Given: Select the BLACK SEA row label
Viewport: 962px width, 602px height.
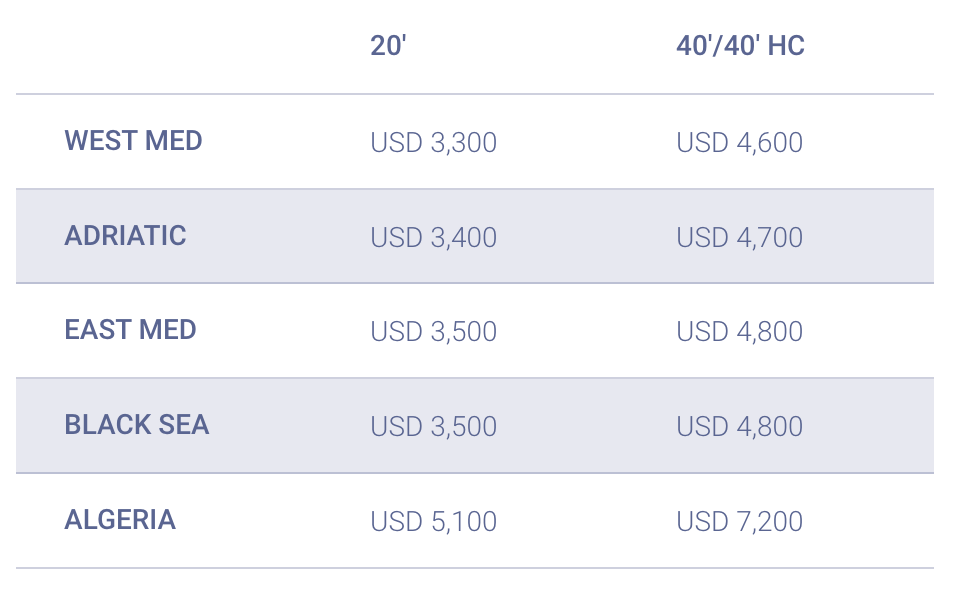Looking at the screenshot, I should tap(137, 425).
